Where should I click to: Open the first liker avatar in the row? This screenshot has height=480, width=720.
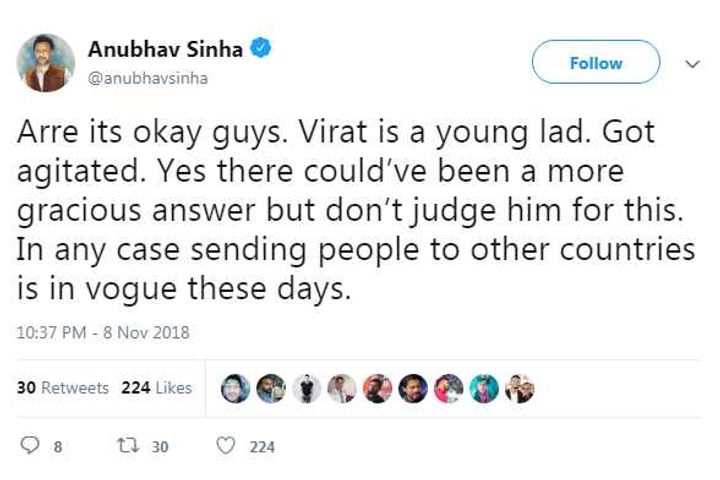pyautogui.click(x=236, y=389)
